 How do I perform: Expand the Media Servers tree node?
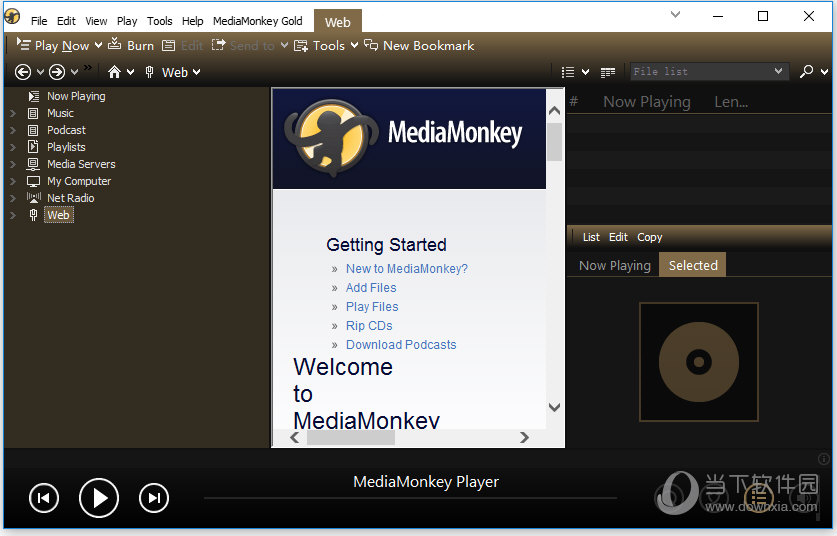coord(13,164)
